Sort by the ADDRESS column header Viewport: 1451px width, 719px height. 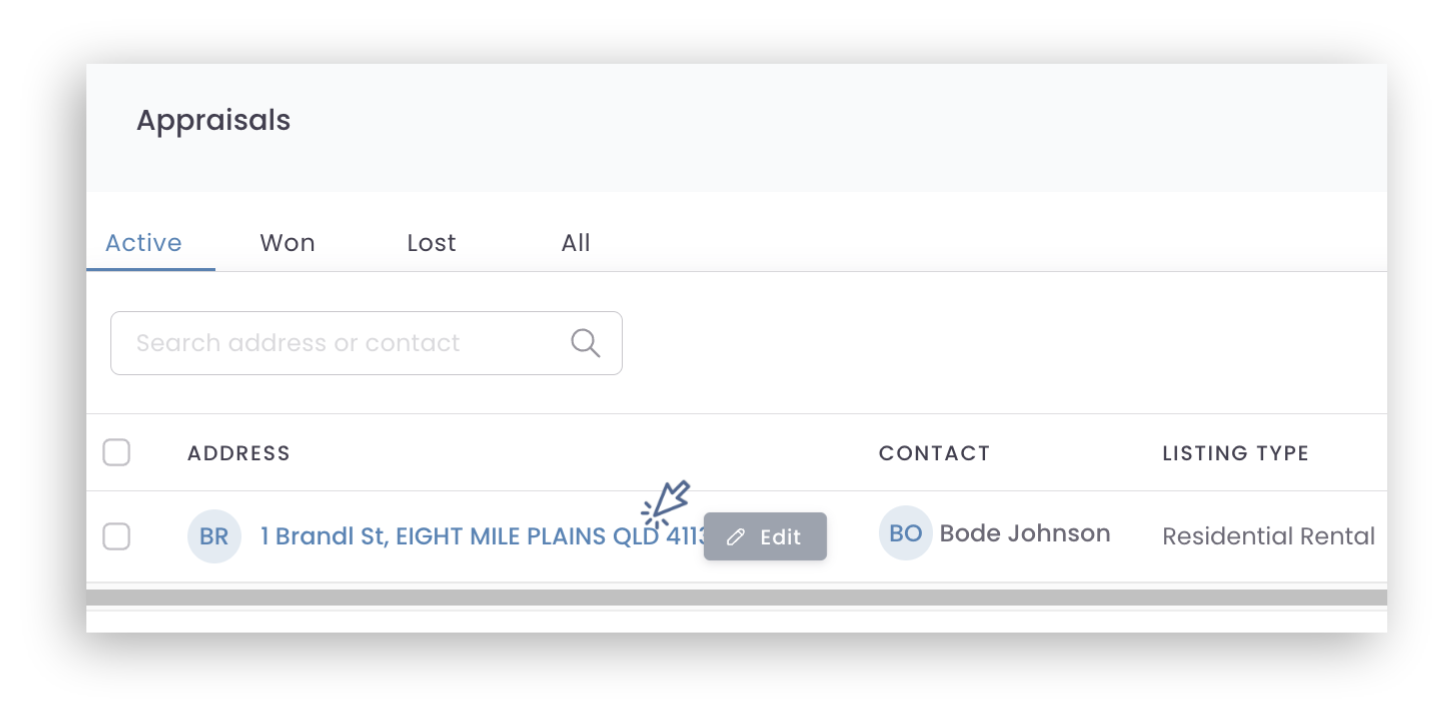pyautogui.click(x=239, y=454)
